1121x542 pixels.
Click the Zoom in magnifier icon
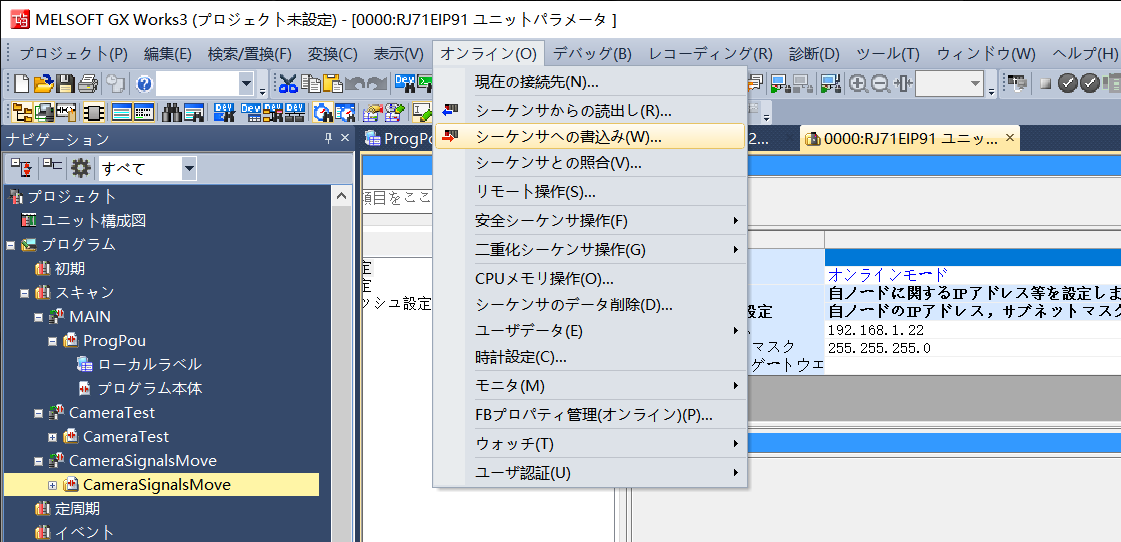point(858,84)
